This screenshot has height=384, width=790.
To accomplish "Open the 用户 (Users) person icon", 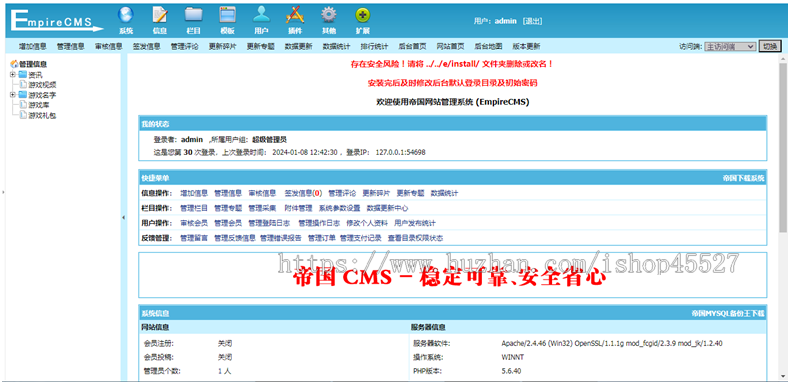I will pyautogui.click(x=261, y=15).
